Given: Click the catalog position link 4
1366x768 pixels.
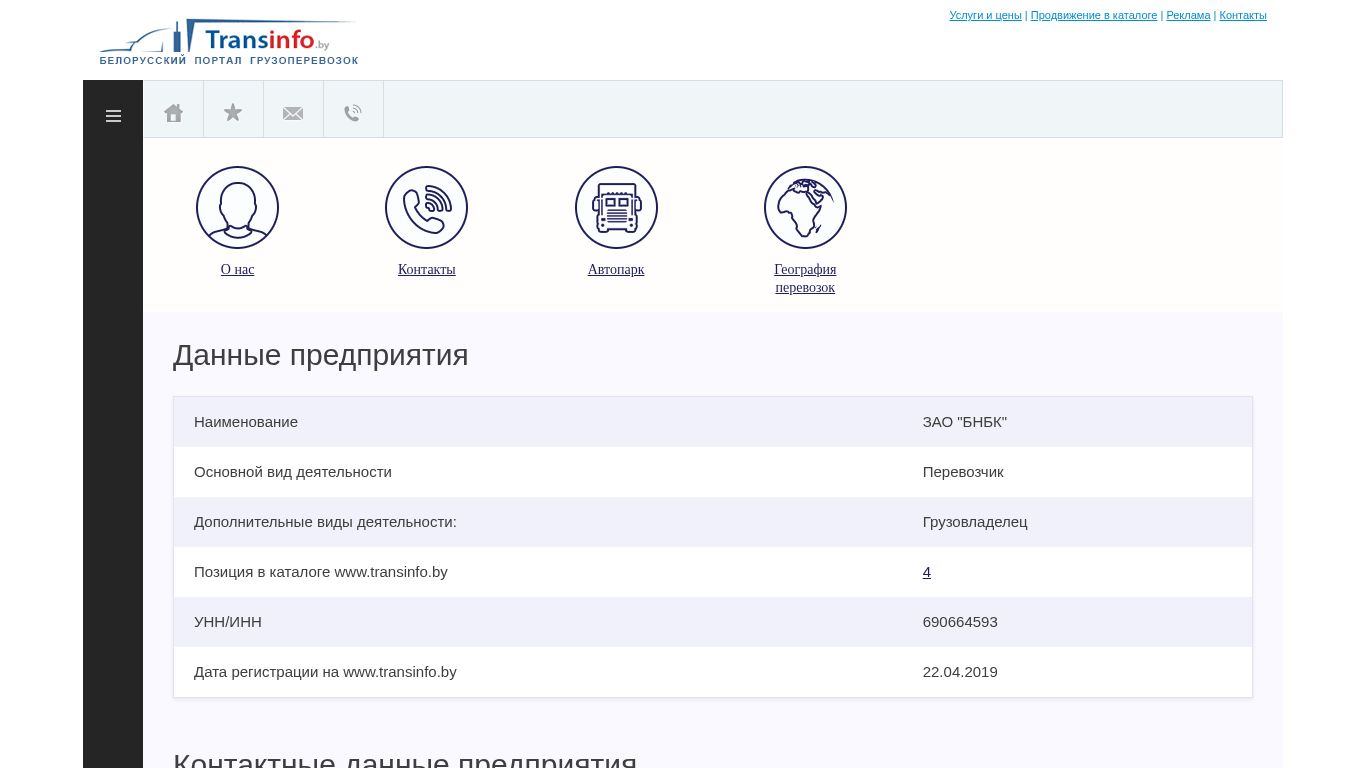Looking at the screenshot, I should click(x=927, y=572).
